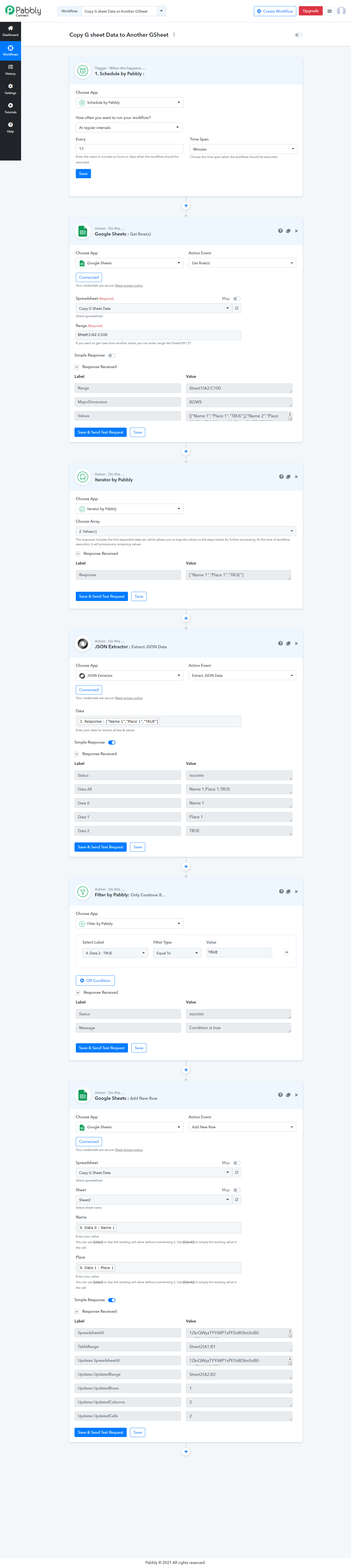Open Help from the sidebar
This screenshot has height=1568, width=351.
tap(10, 127)
